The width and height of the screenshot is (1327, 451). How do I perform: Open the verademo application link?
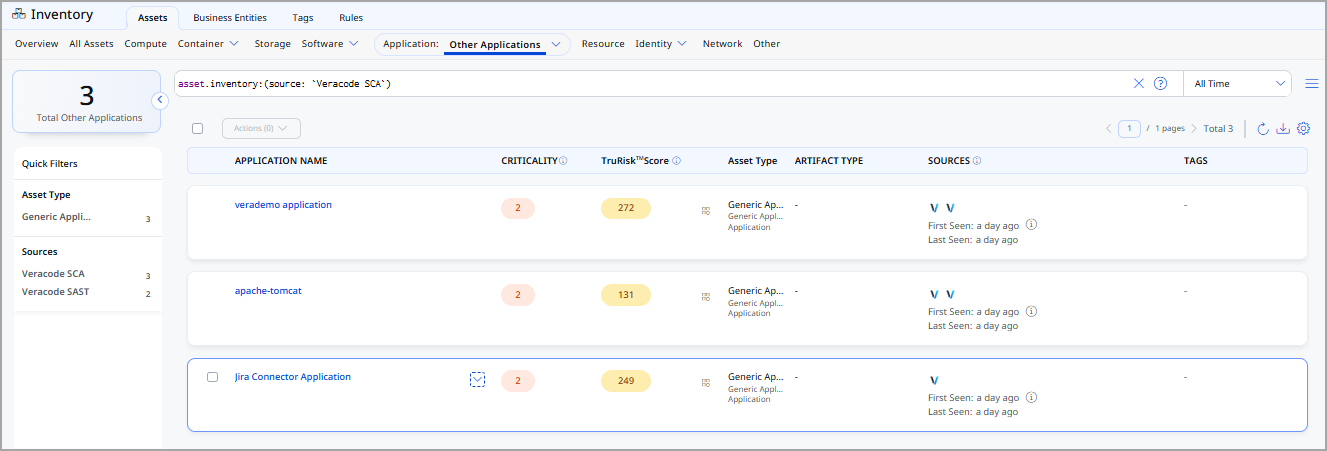[283, 205]
